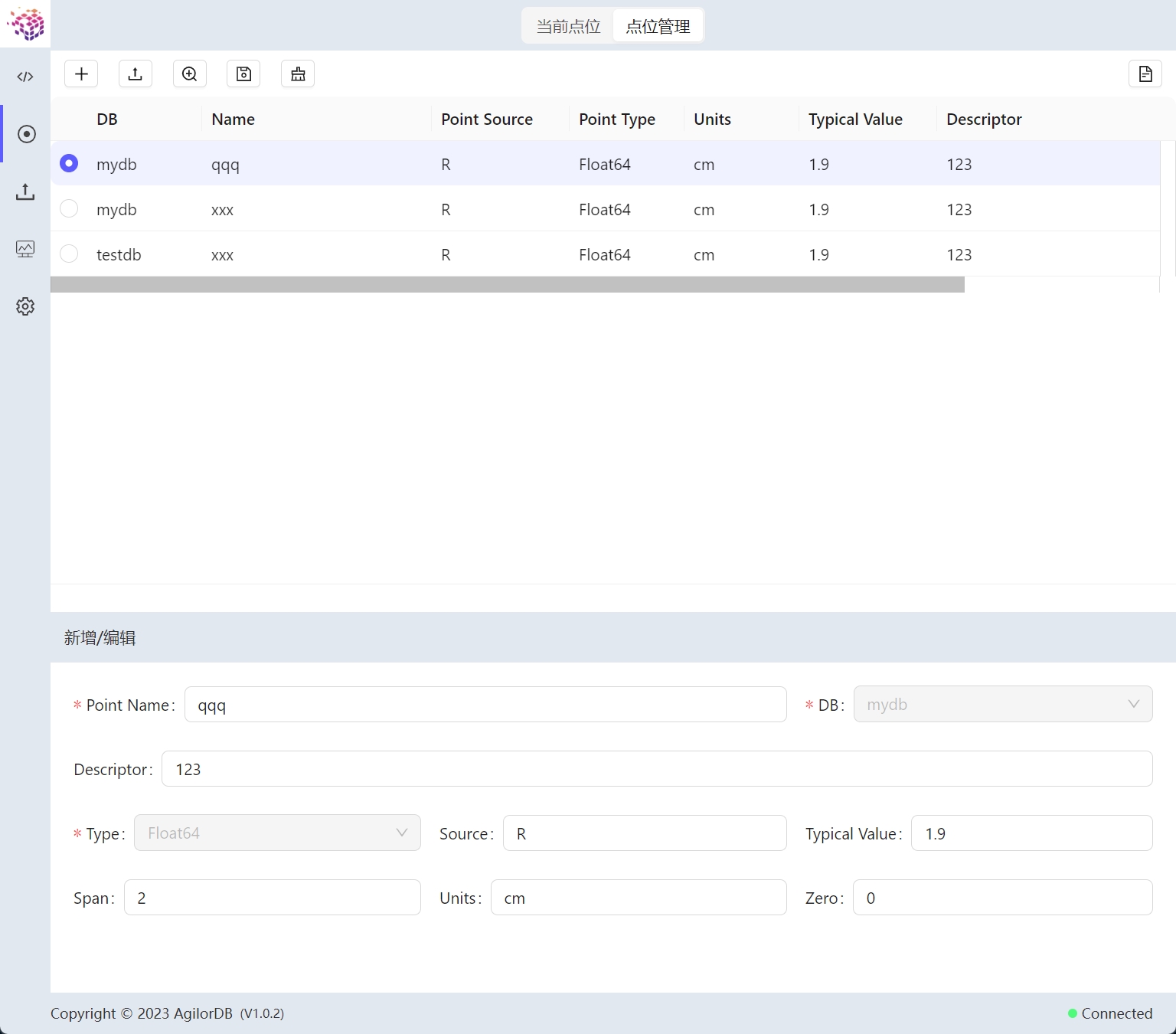This screenshot has width=1176, height=1034.
Task: Click the AgilorDB cube logo
Action: (25, 24)
